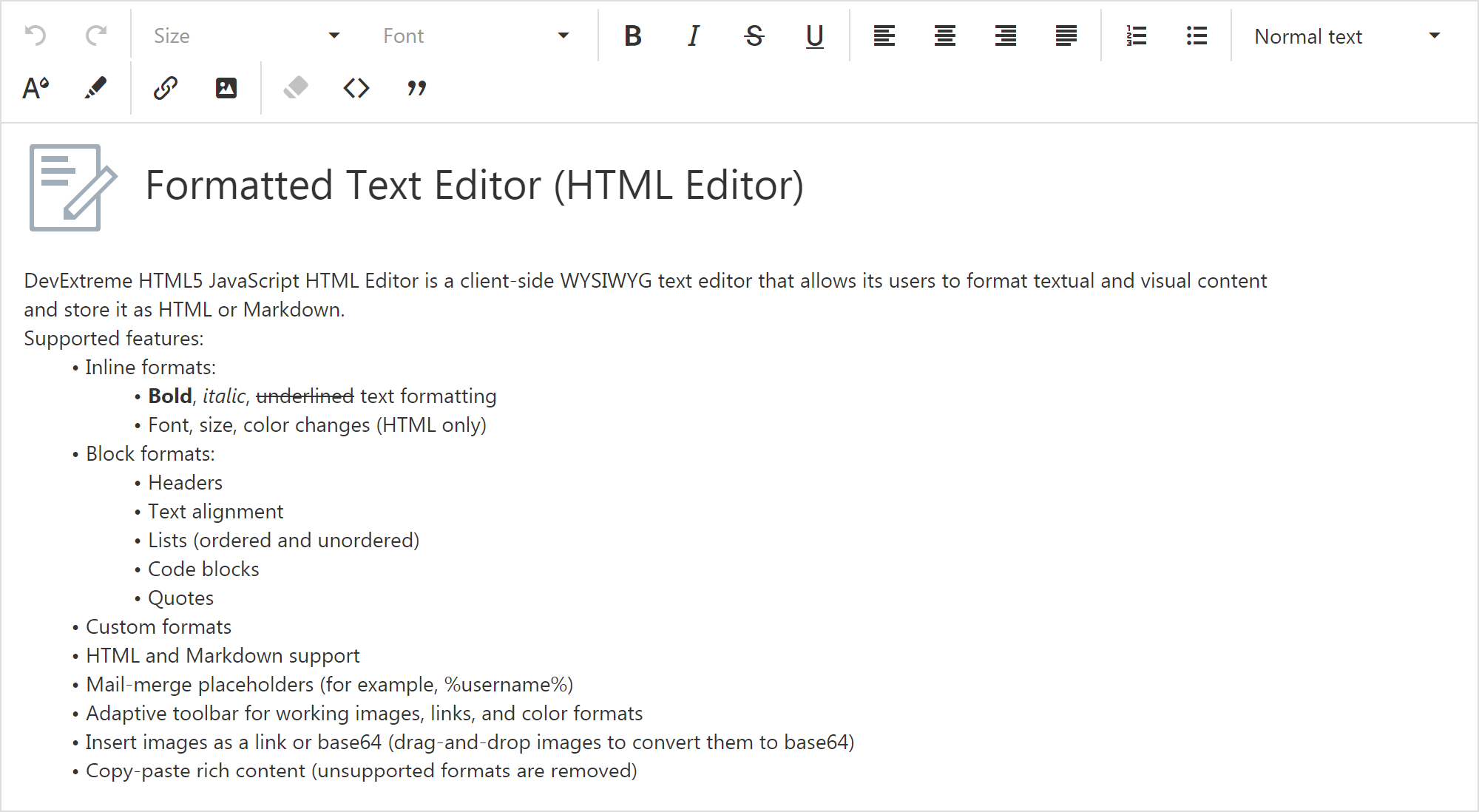Toggle Italic formatting
Screen dimensions: 1479x812
pyautogui.click(x=694, y=35)
